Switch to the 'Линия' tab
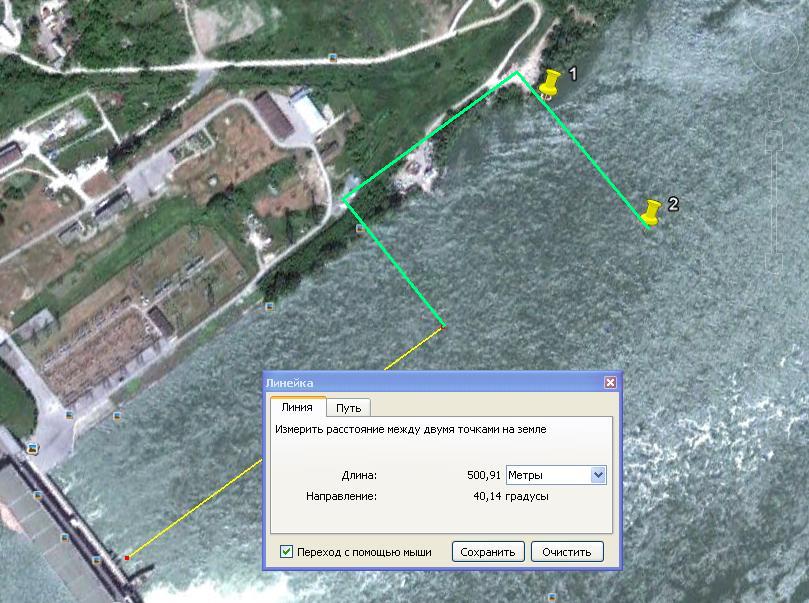809x603 pixels. click(x=297, y=407)
